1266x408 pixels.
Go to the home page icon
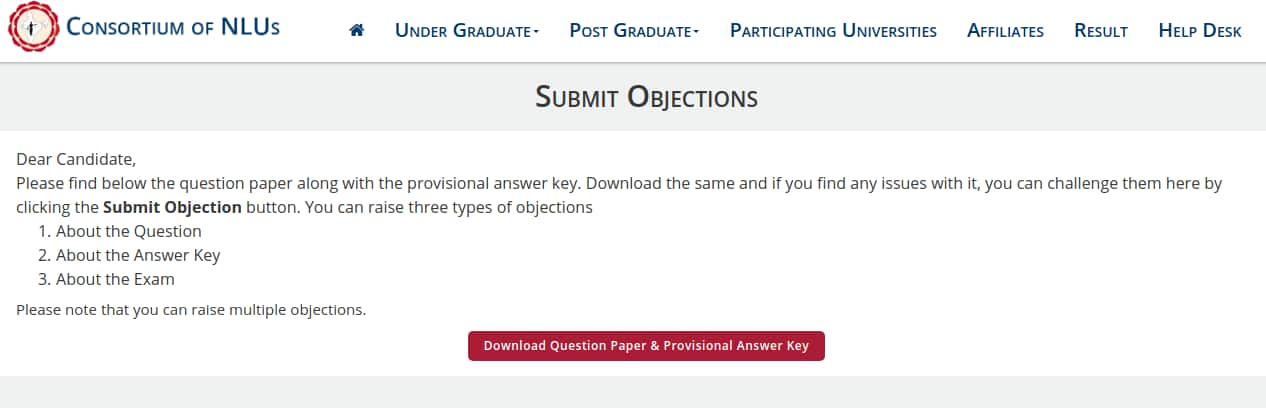coord(357,31)
